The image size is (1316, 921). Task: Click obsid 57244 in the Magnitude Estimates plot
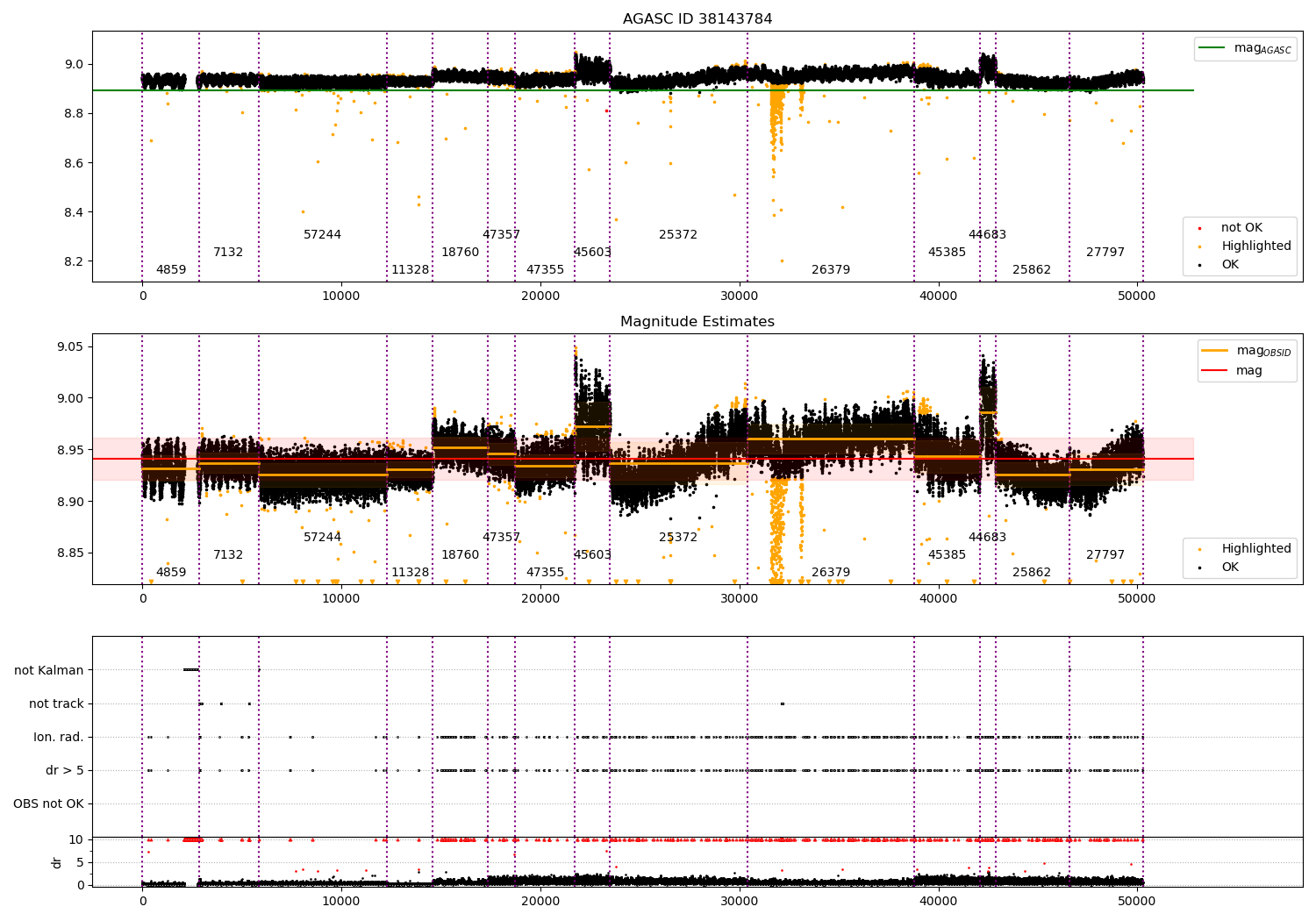(x=322, y=538)
